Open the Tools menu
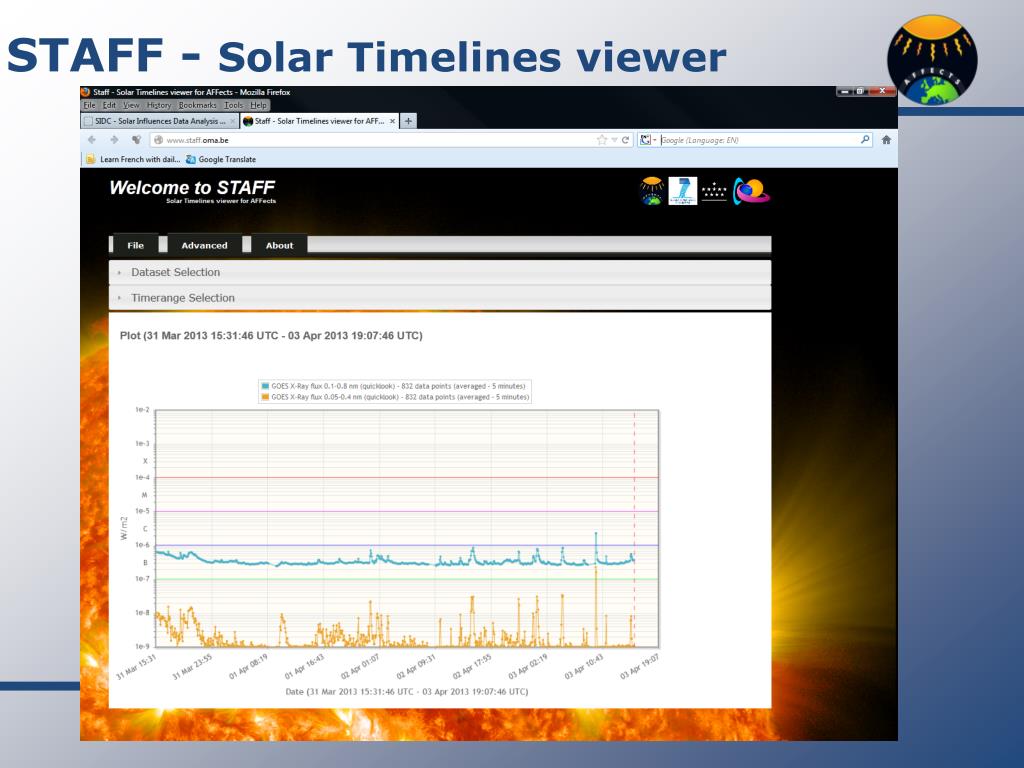The image size is (1024, 768). [x=233, y=105]
